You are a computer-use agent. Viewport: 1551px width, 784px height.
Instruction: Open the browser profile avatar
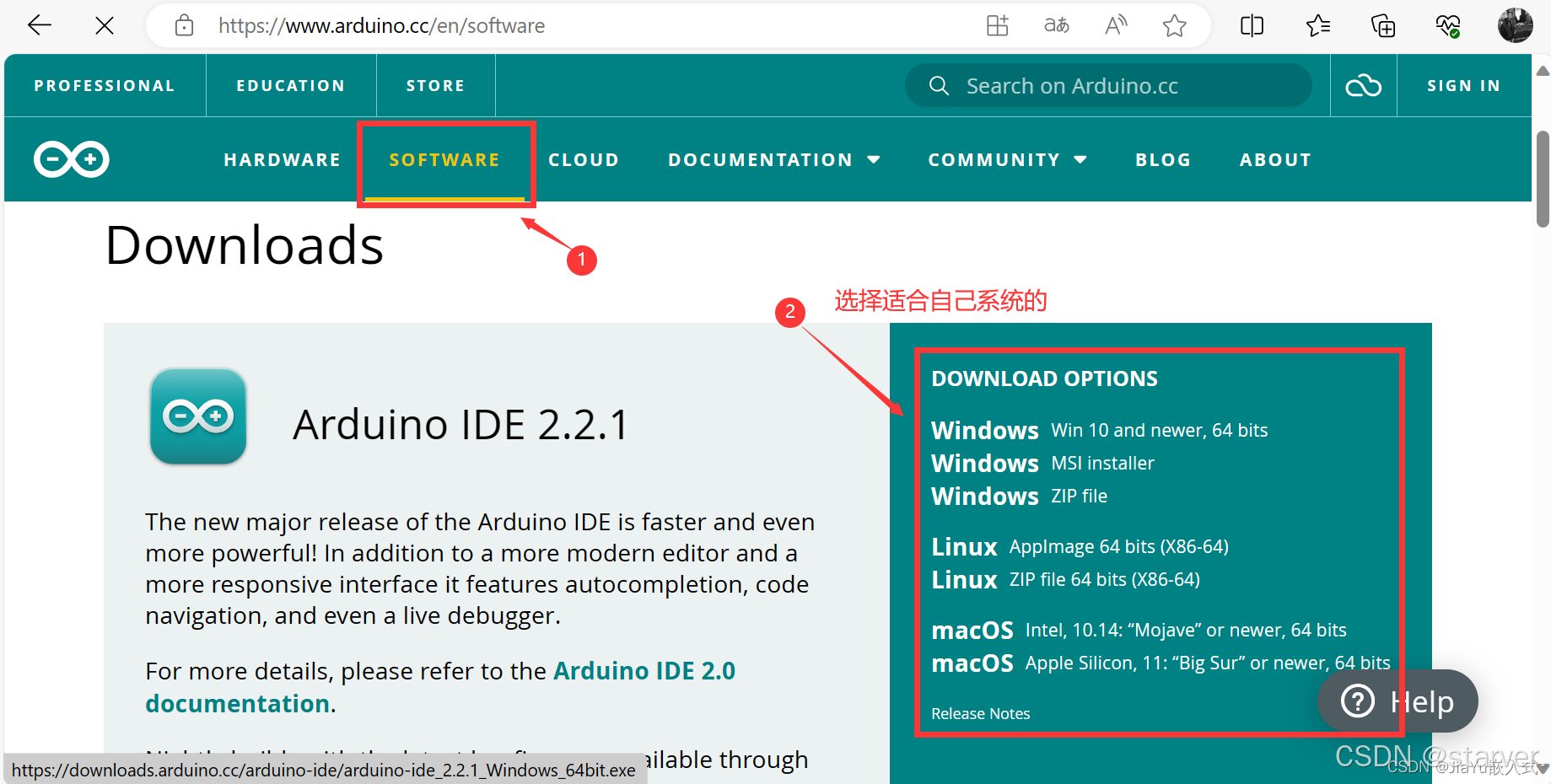click(1515, 25)
